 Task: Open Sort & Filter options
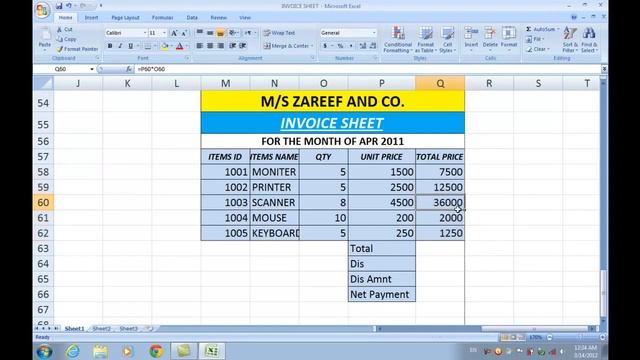570,40
